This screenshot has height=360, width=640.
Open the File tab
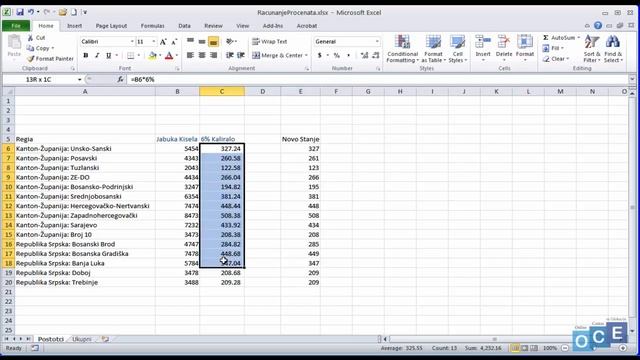point(16,26)
